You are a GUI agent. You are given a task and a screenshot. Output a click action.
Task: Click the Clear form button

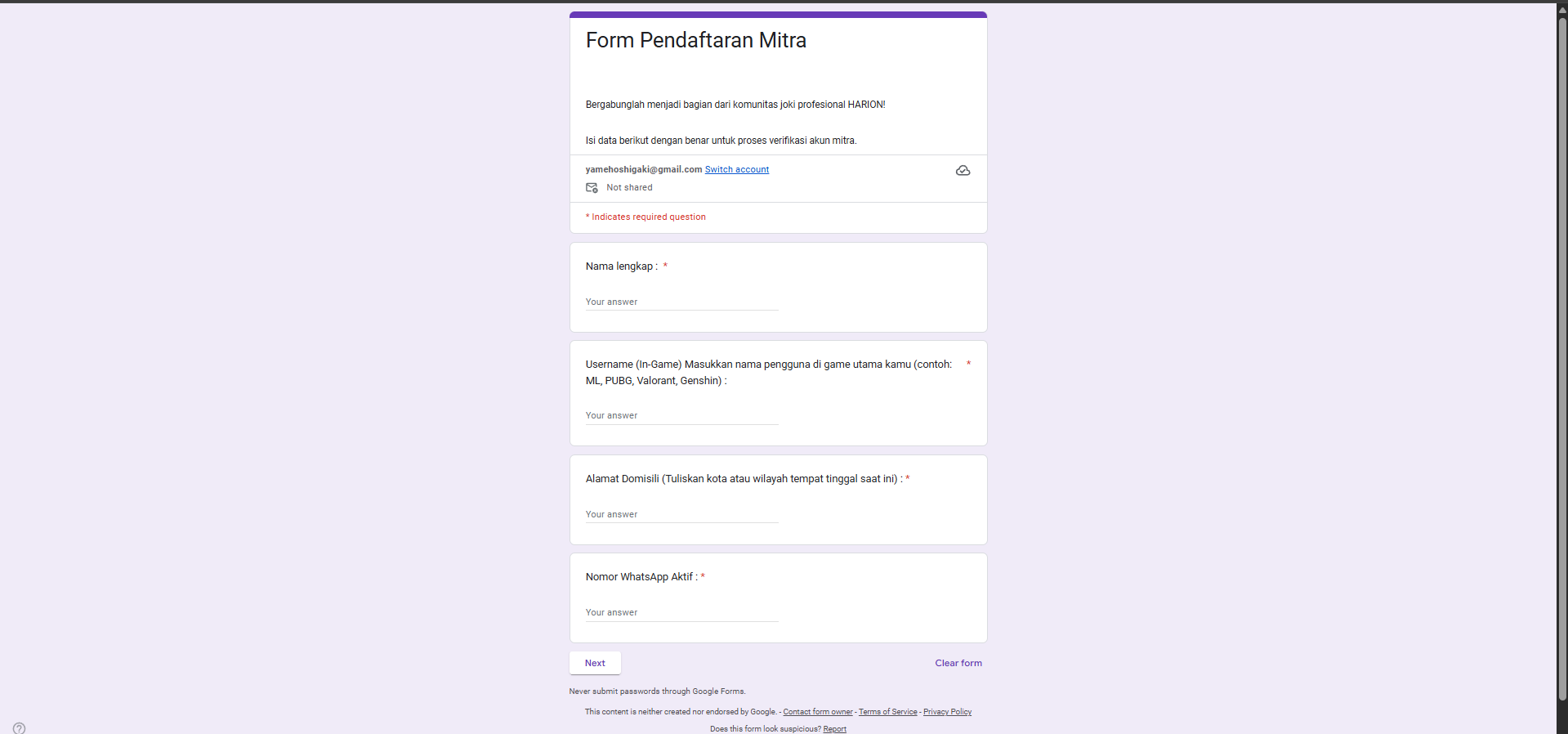tap(958, 663)
